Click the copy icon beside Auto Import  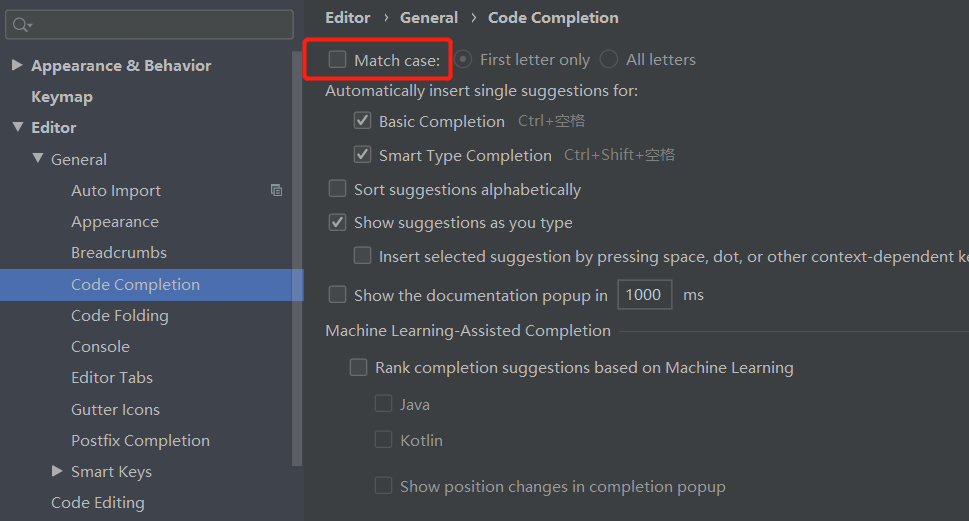(x=277, y=190)
